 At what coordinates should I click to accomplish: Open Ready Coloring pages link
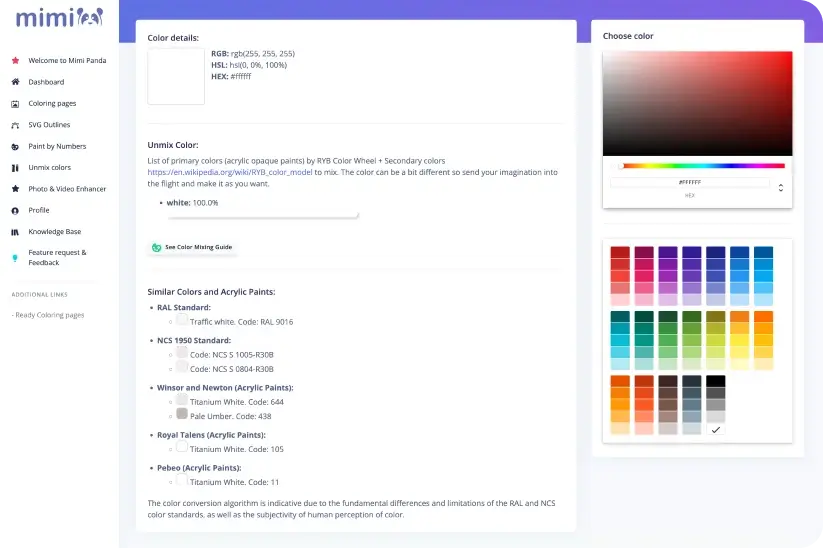(x=49, y=315)
